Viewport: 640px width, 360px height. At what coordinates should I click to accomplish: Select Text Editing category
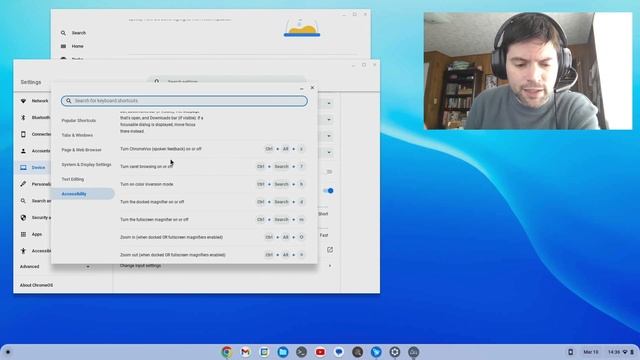pos(73,179)
